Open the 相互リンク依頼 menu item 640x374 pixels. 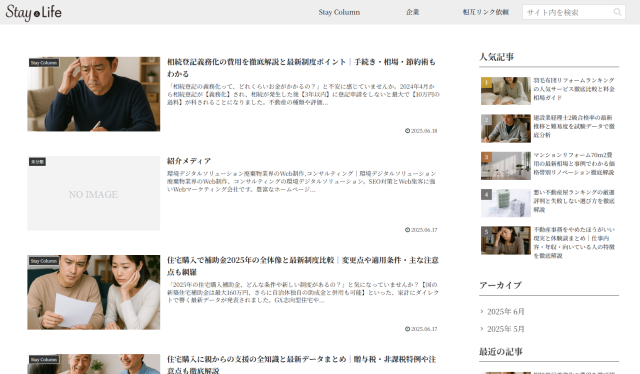pos(486,12)
